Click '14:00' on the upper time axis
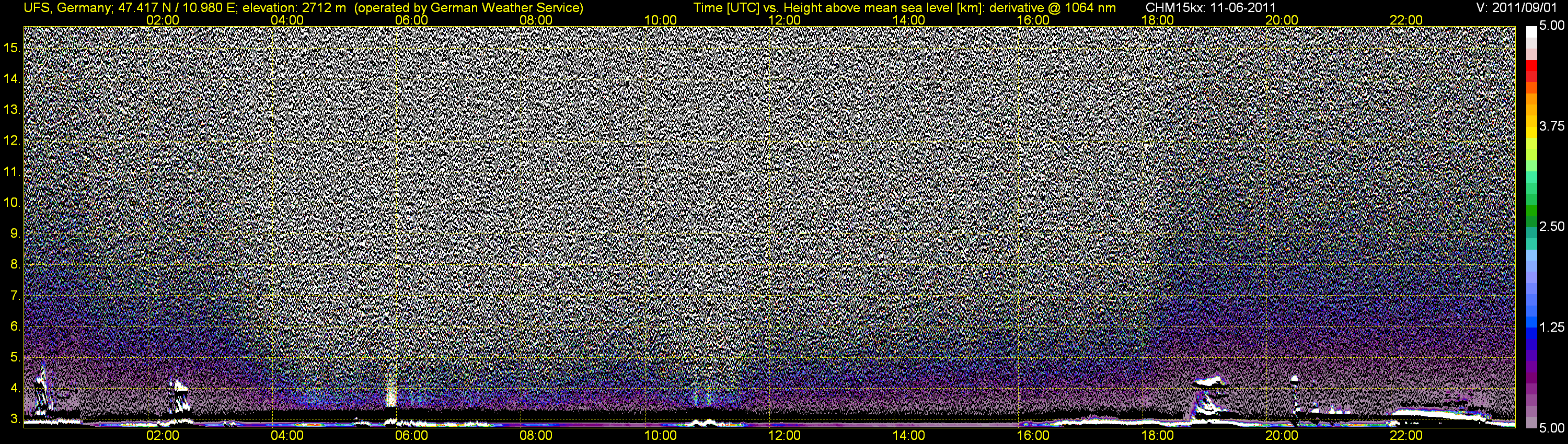Viewport: 1568px width, 444px height. point(909,20)
